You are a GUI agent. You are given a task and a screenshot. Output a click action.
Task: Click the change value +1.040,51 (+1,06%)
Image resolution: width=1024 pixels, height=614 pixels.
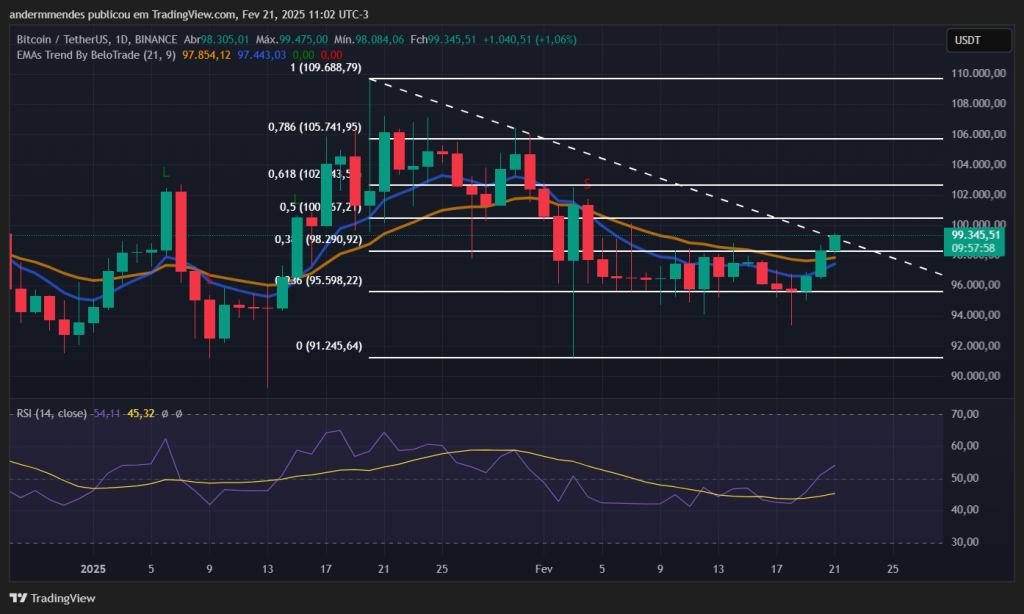[x=530, y=40]
